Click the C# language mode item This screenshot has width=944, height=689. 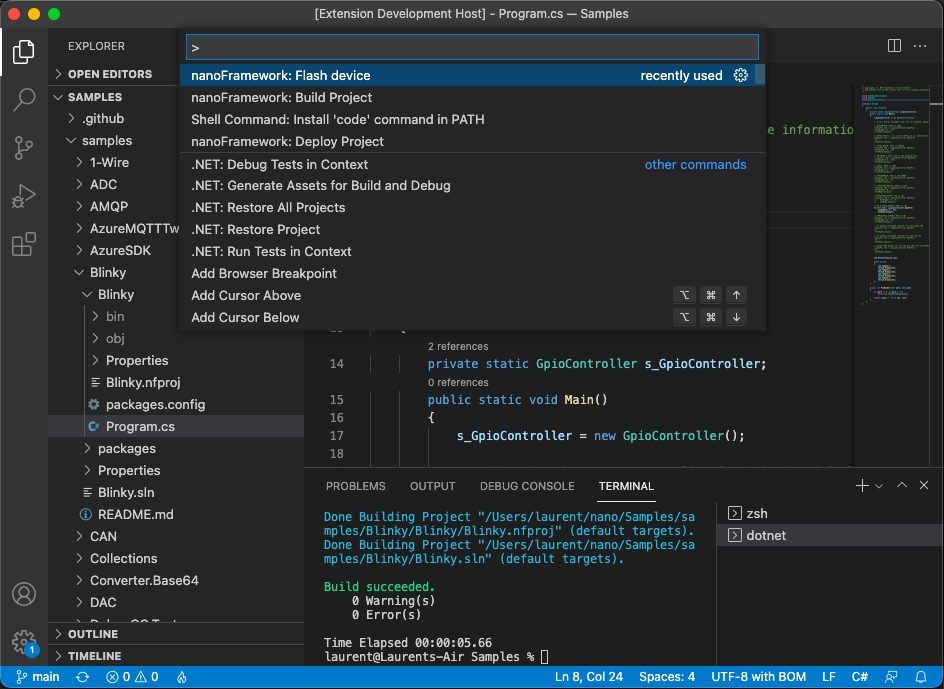pyautogui.click(x=860, y=677)
